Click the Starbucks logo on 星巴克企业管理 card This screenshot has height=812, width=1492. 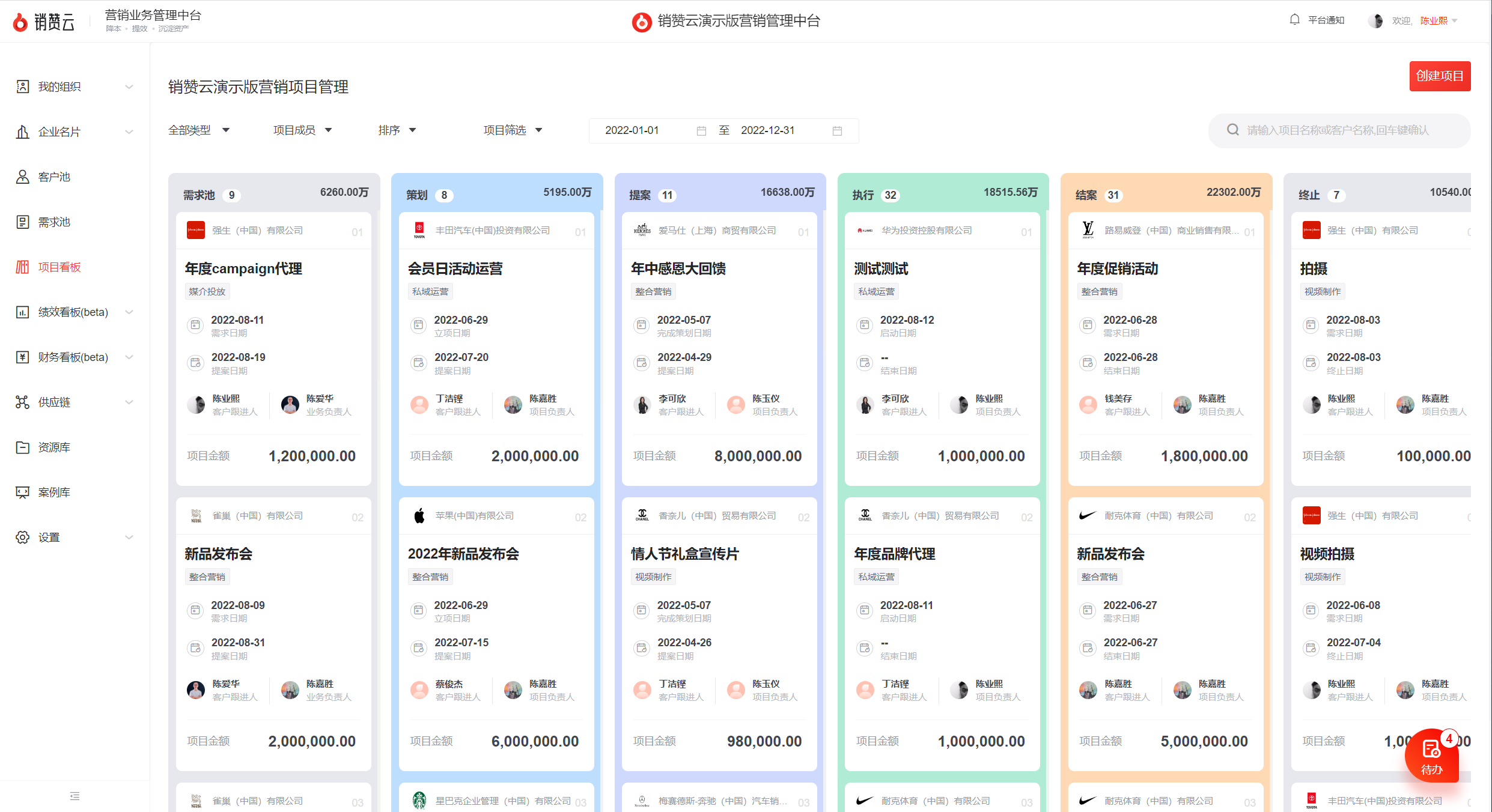(419, 801)
